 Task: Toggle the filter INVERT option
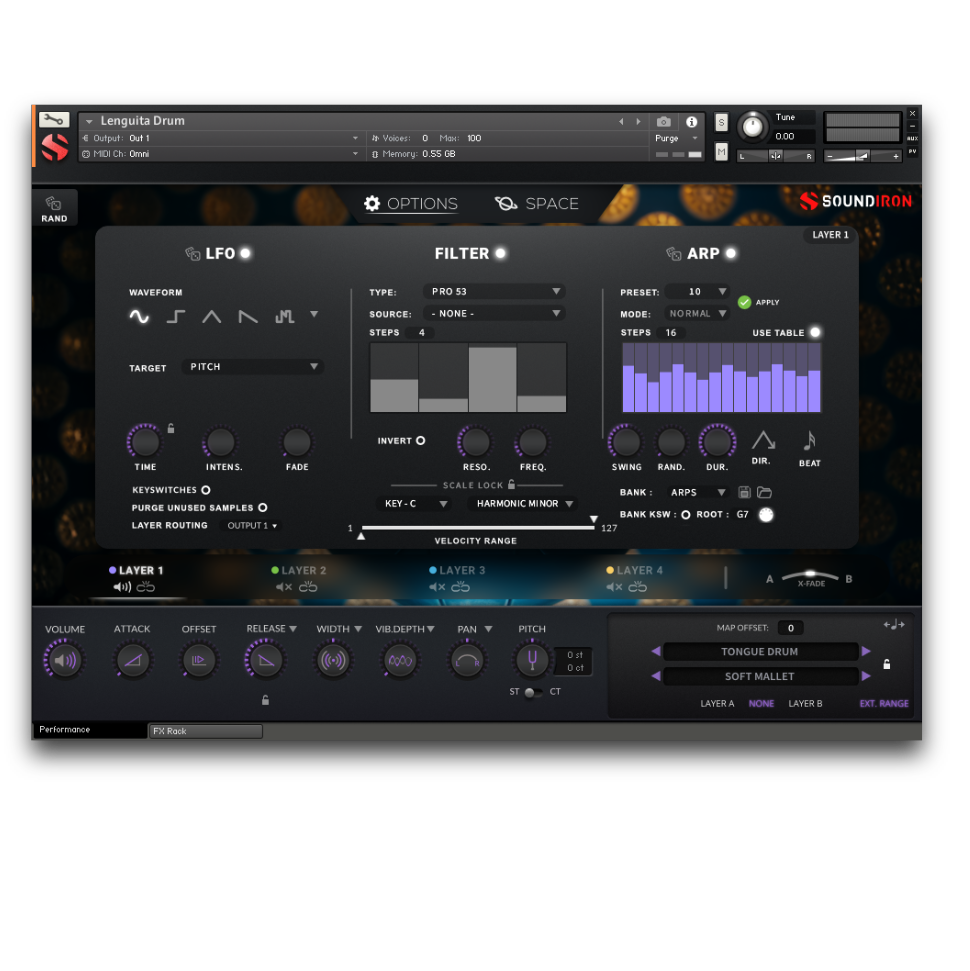(x=420, y=441)
